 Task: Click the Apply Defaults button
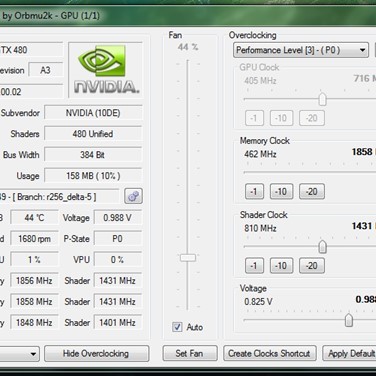(349, 354)
